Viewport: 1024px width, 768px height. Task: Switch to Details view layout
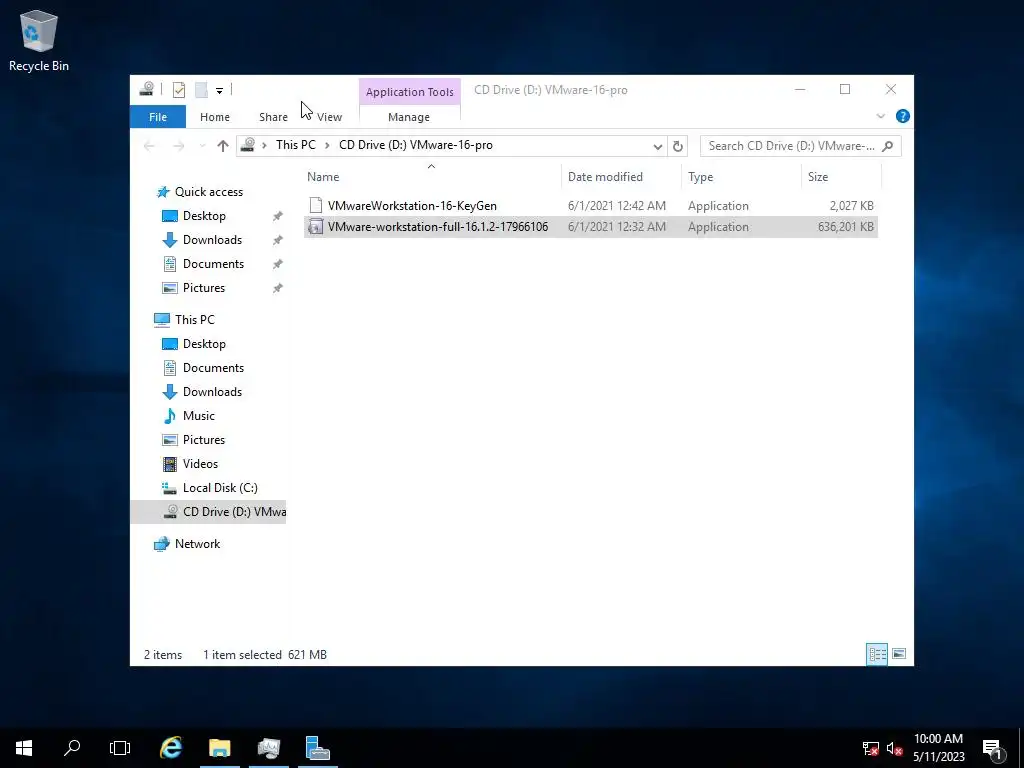pyautogui.click(x=876, y=654)
